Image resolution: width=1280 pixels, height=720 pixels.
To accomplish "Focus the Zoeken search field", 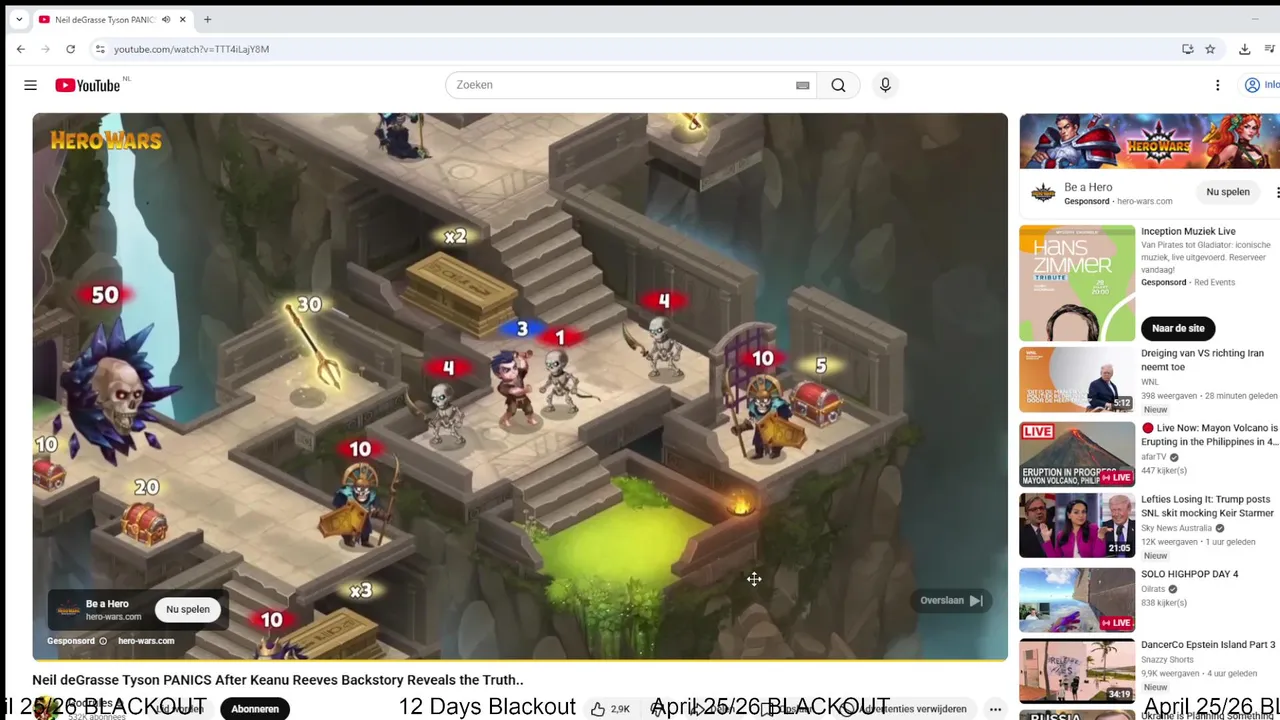I will click(620, 85).
